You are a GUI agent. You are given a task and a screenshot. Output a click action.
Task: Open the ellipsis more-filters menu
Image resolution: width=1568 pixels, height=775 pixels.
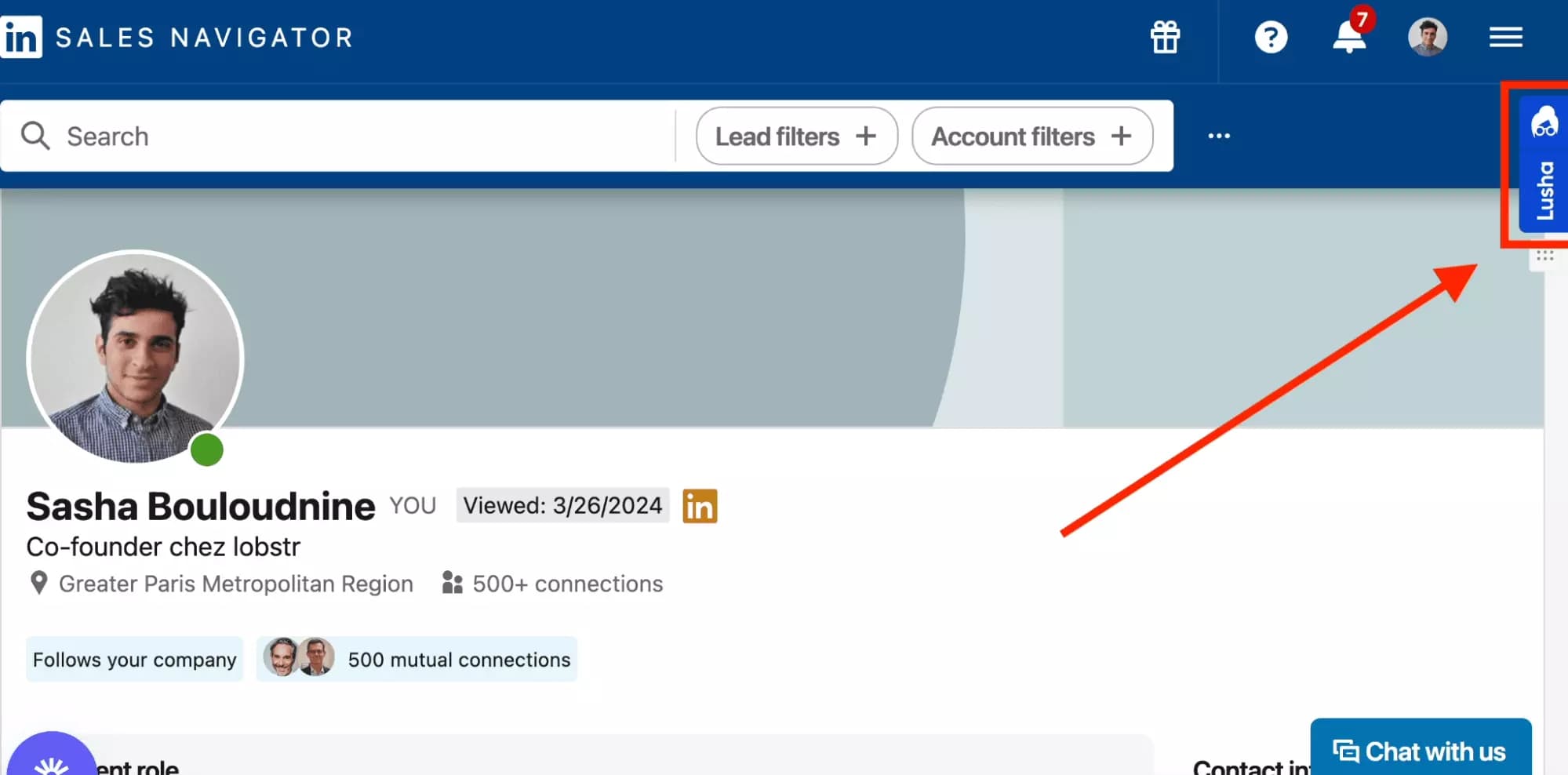1218,136
